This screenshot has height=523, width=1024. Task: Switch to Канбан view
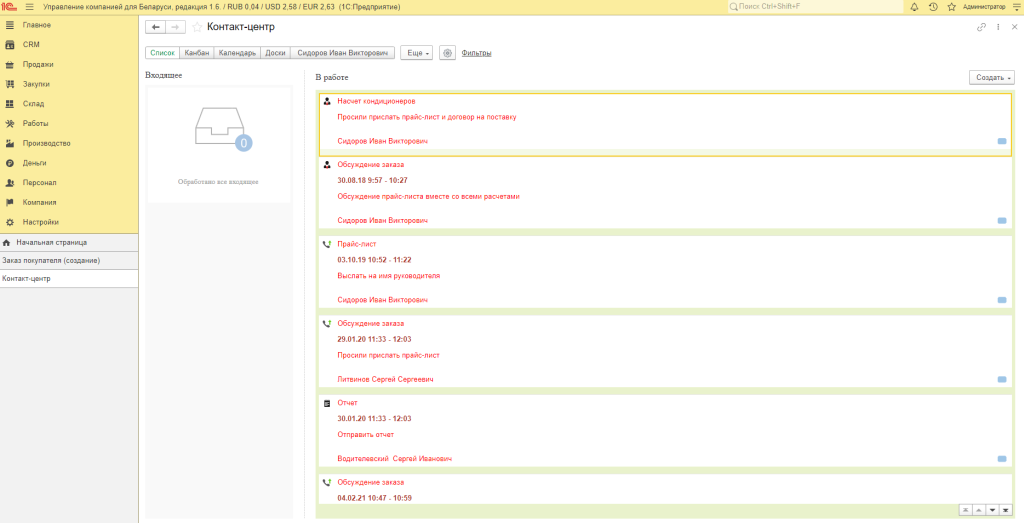click(197, 53)
